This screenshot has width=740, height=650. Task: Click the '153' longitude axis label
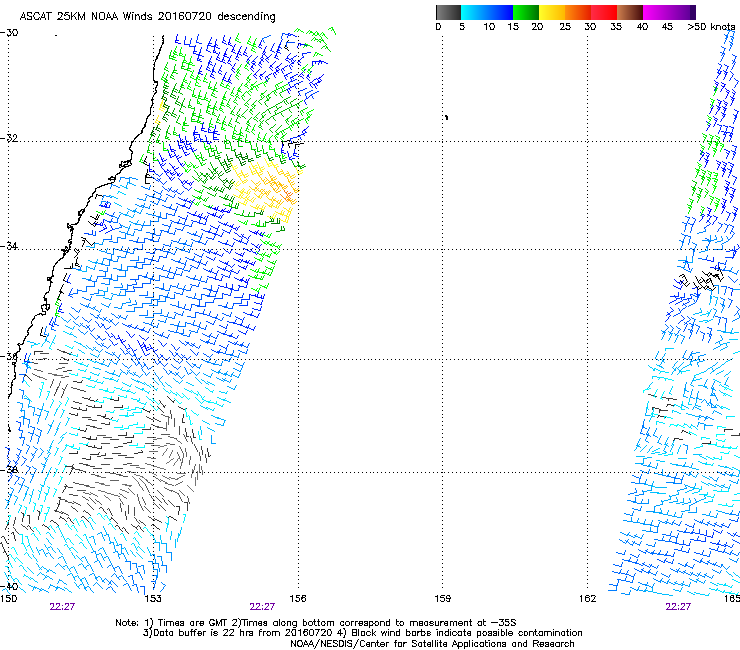(153, 599)
